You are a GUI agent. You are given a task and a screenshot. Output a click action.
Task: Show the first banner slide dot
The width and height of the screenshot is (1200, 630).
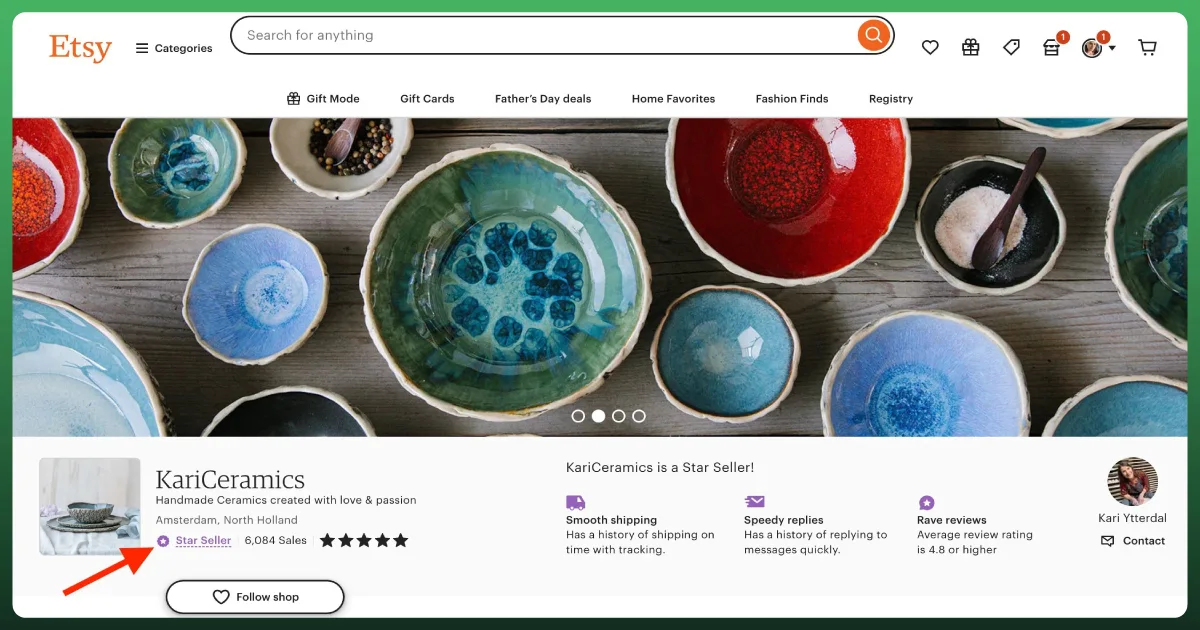coord(578,416)
